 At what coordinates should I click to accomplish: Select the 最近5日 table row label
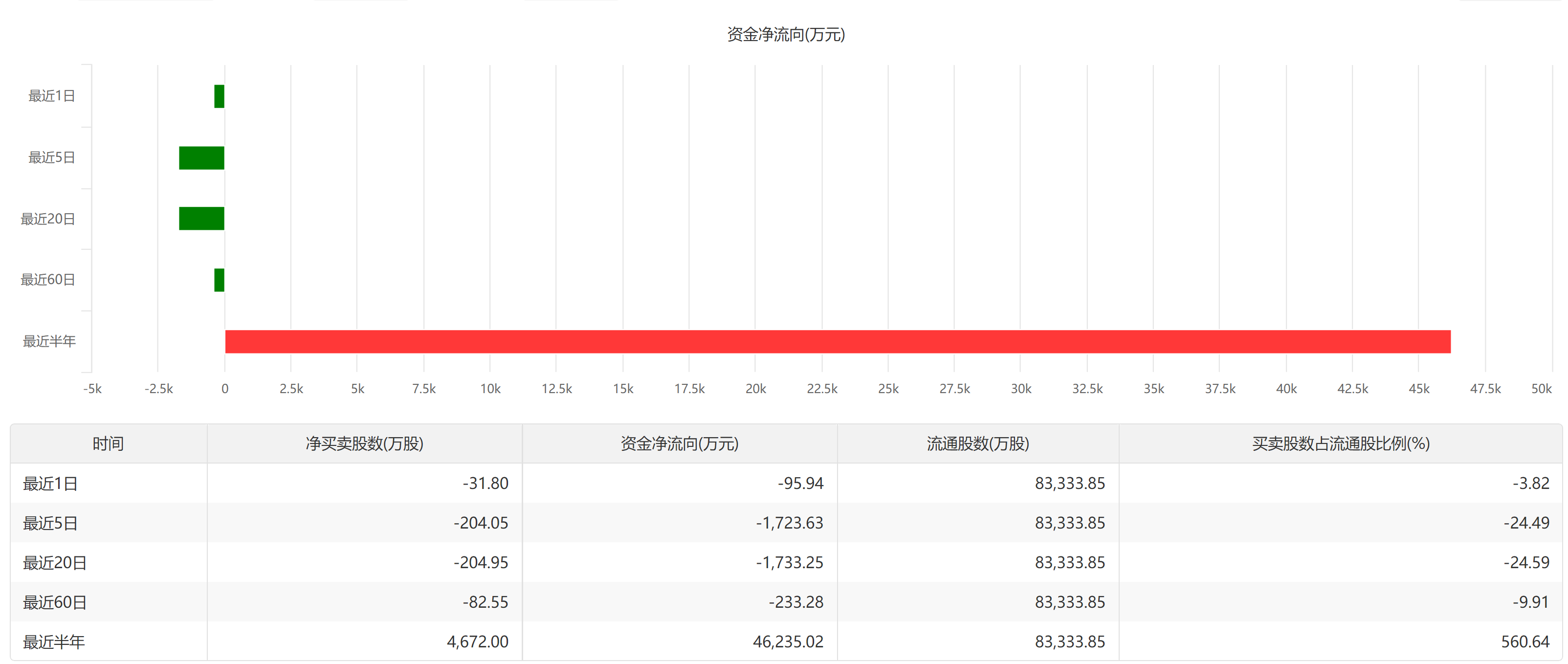50,523
